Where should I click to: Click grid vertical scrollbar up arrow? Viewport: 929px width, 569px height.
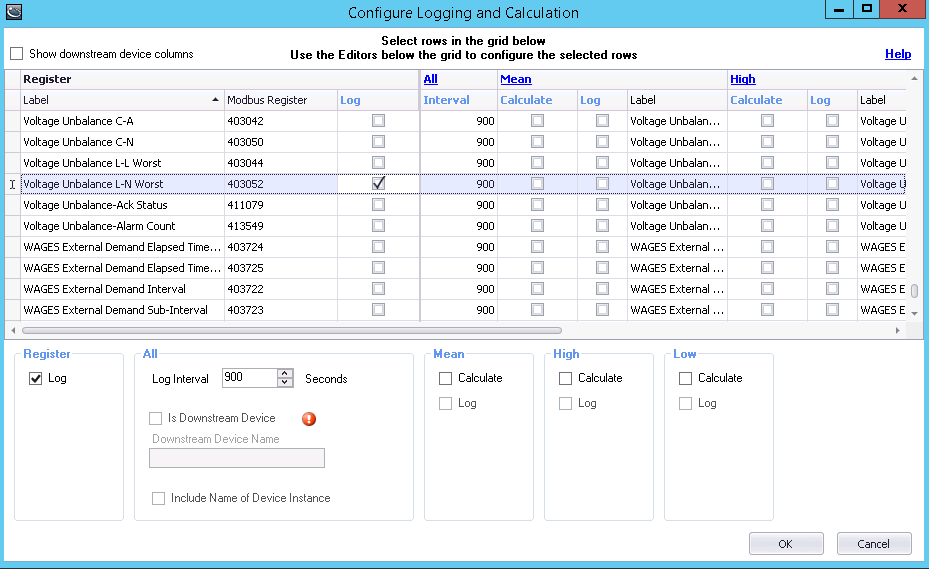914,78
